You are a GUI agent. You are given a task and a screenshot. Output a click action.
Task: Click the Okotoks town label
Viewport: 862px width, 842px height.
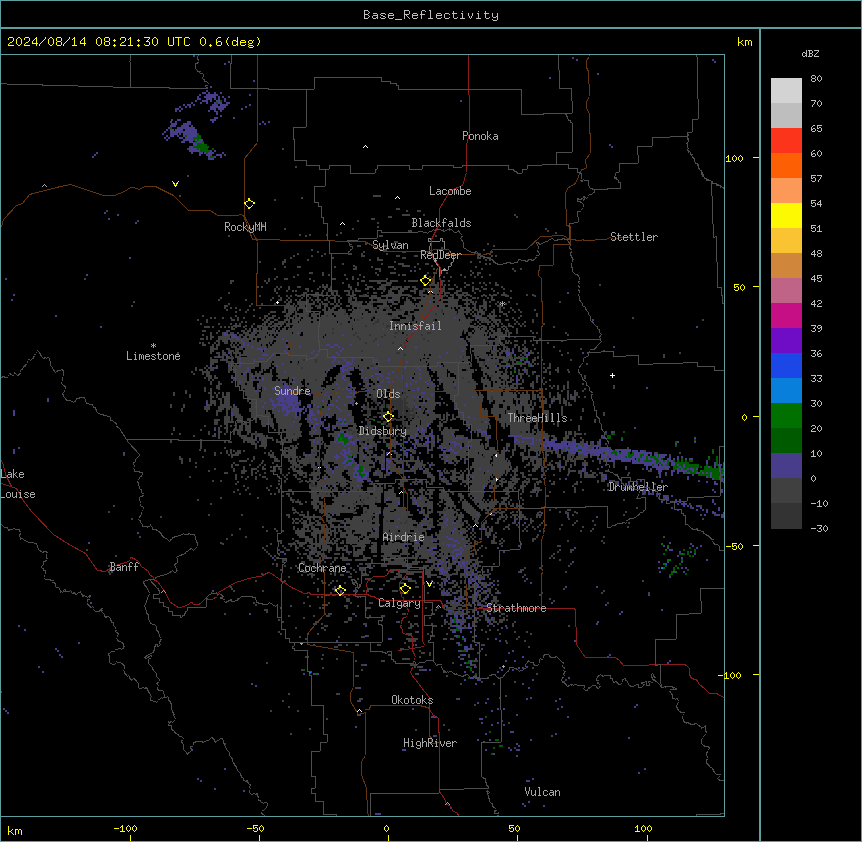(412, 700)
